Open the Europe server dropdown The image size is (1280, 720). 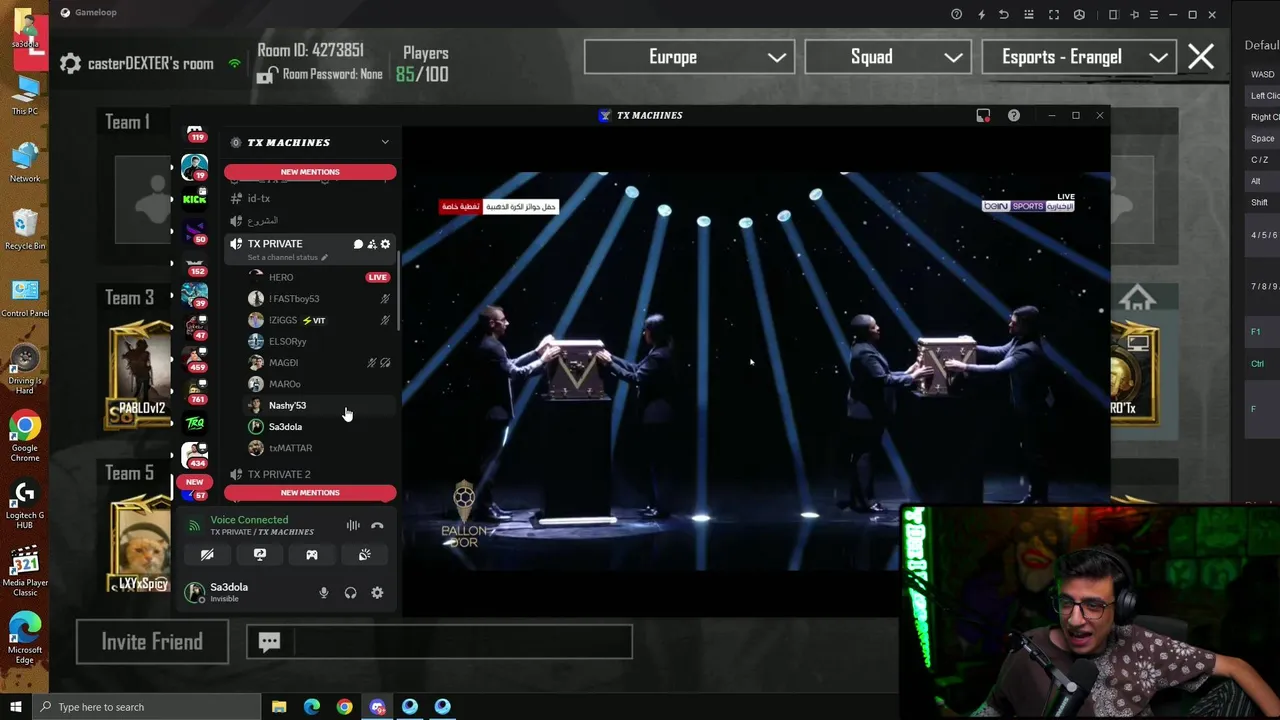pos(689,57)
